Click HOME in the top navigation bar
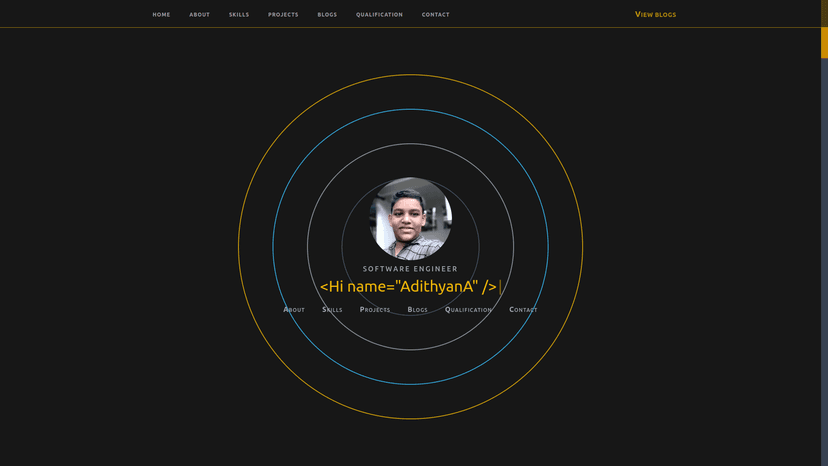The height and width of the screenshot is (466, 828). tap(161, 15)
